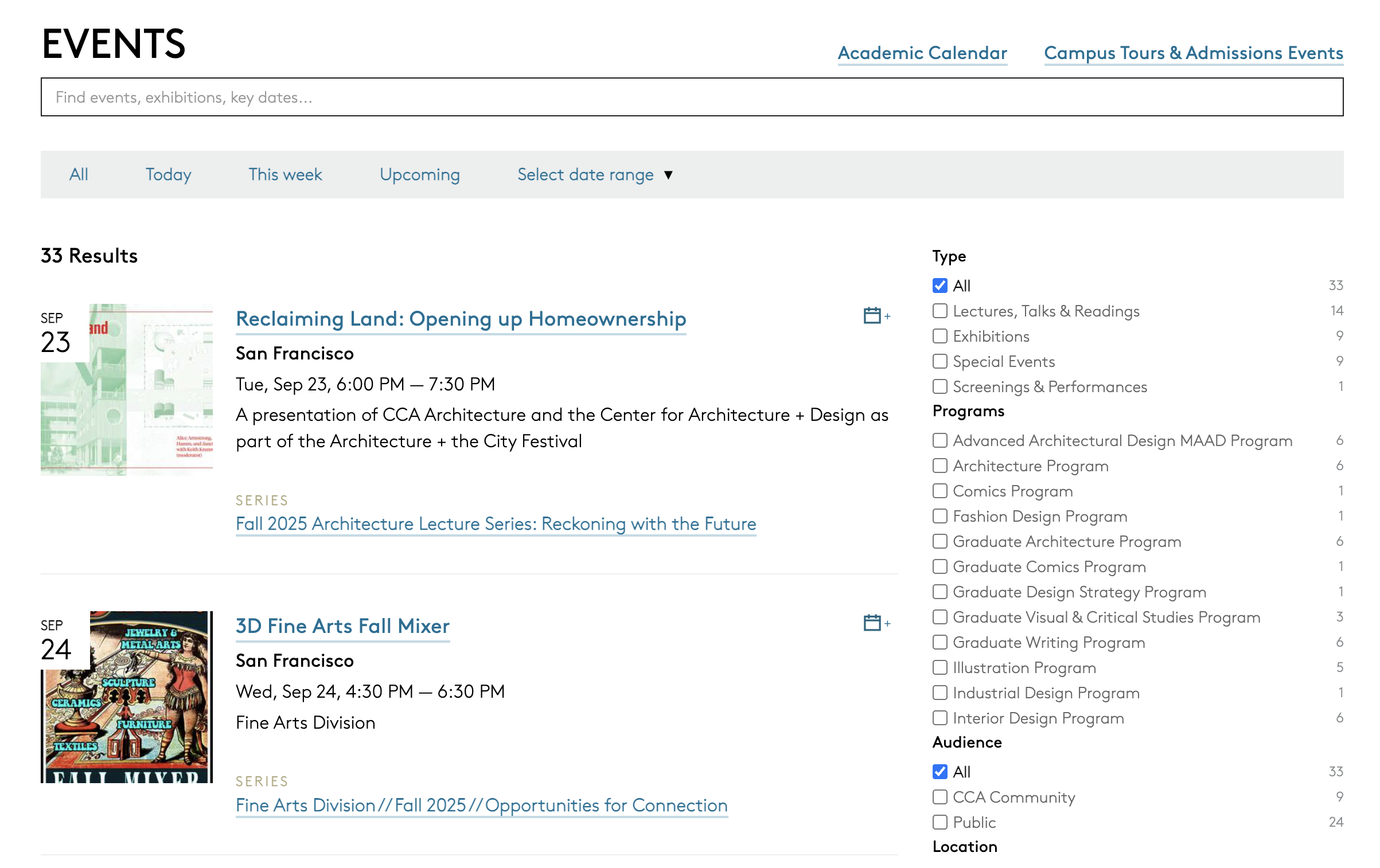Switch to the This week tab
The image size is (1380, 868).
coord(285,174)
